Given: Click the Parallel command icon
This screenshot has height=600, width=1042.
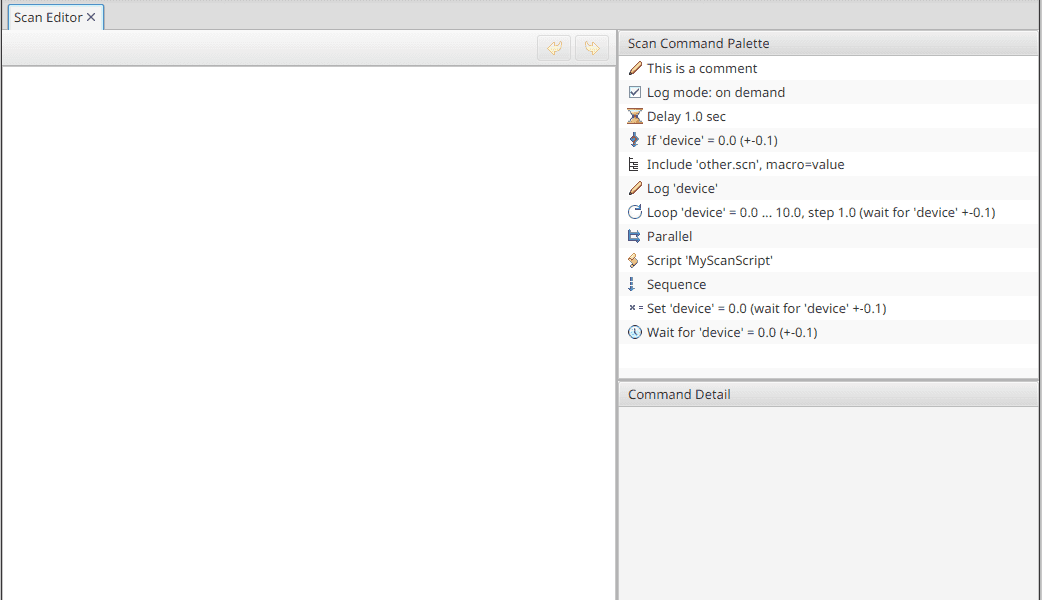Looking at the screenshot, I should 634,237.
